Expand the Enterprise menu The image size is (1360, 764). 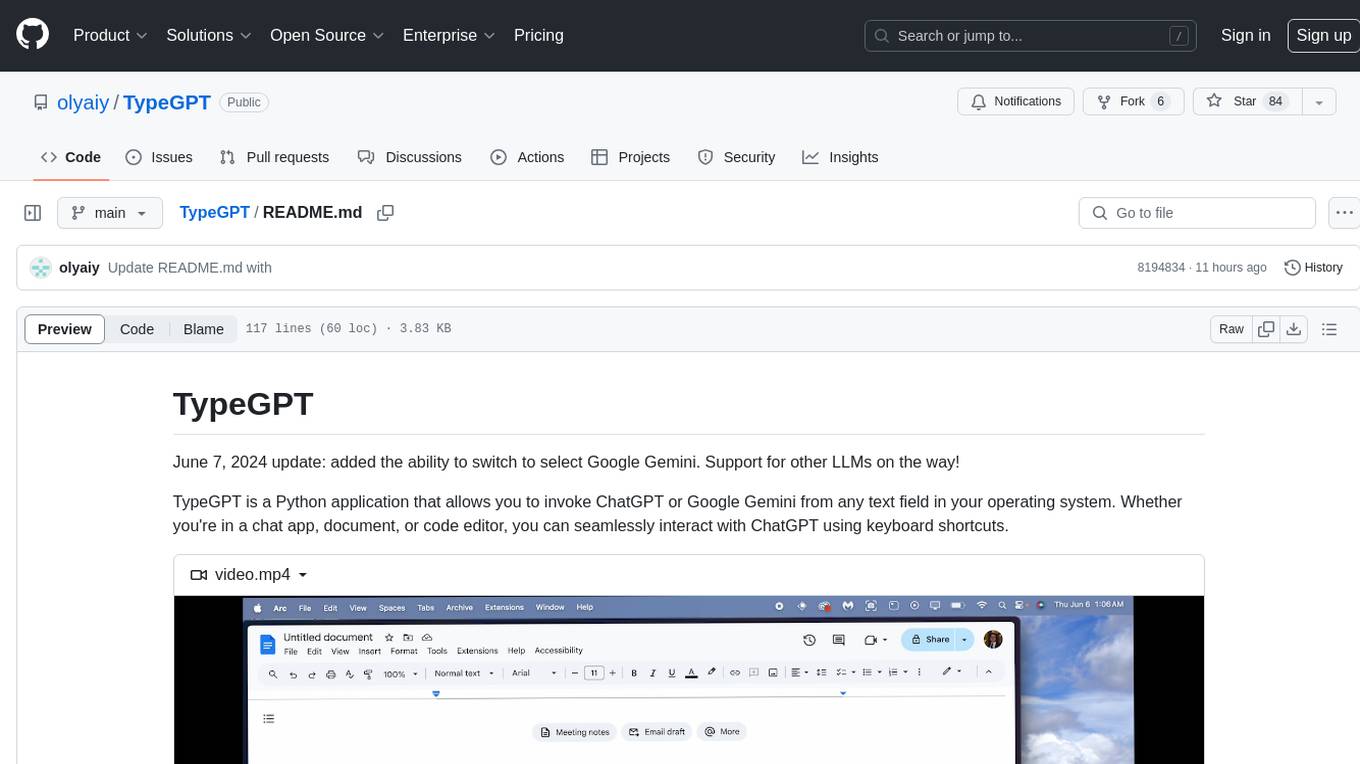coord(449,35)
